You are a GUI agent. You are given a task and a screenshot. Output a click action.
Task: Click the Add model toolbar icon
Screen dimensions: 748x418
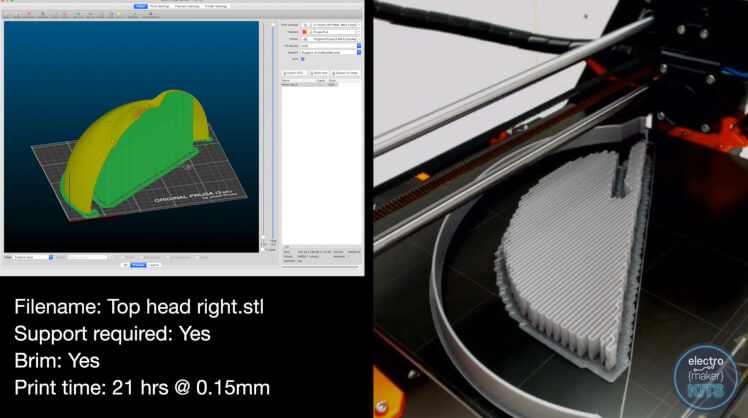6,14
